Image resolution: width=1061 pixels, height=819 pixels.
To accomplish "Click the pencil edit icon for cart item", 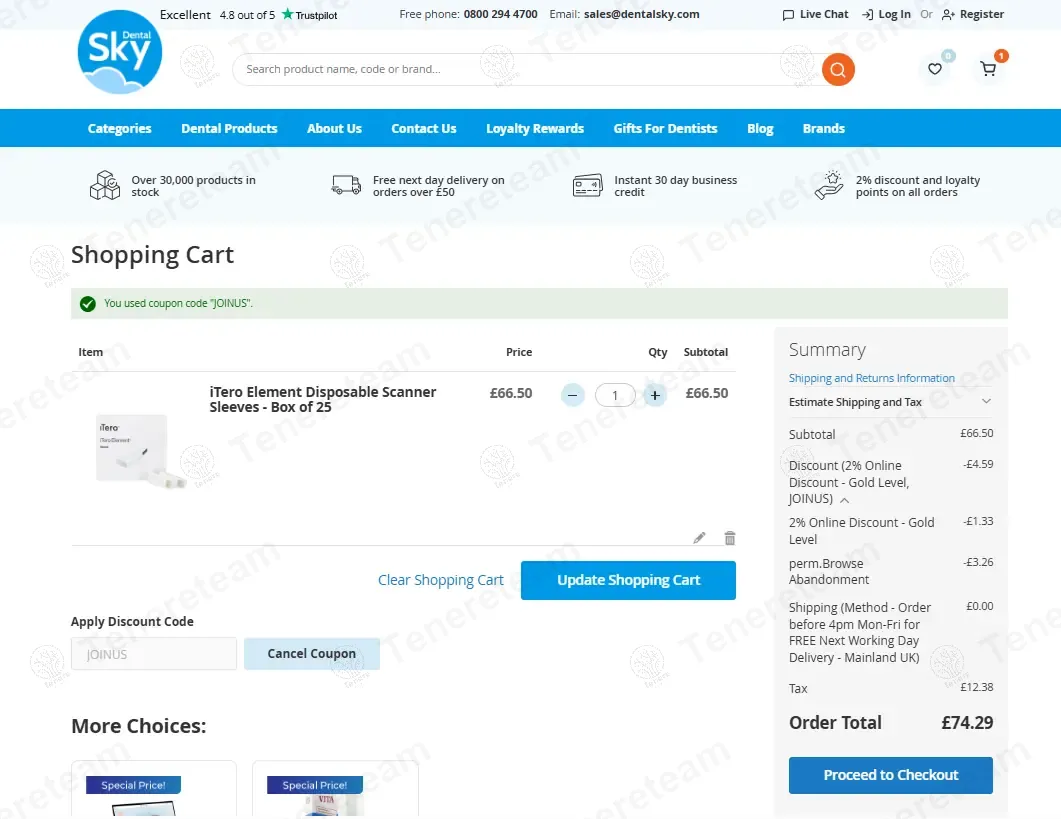I will coord(699,538).
